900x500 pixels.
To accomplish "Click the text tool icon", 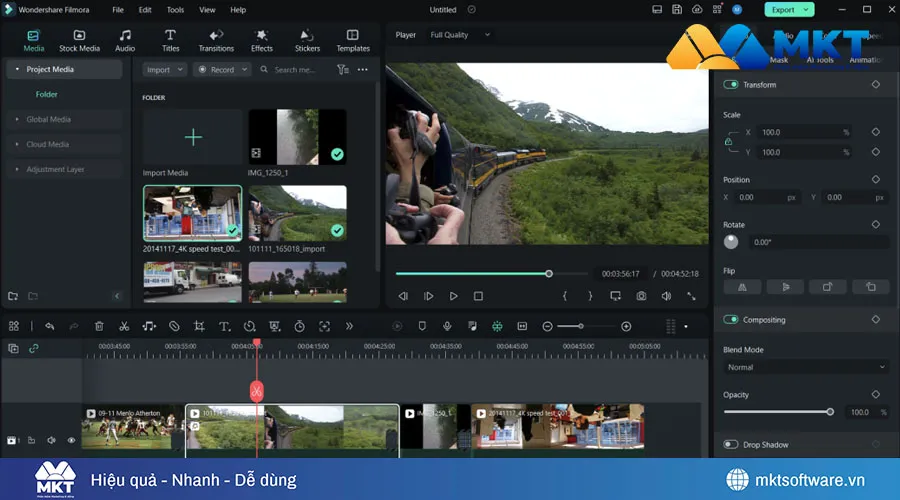I will 224,327.
